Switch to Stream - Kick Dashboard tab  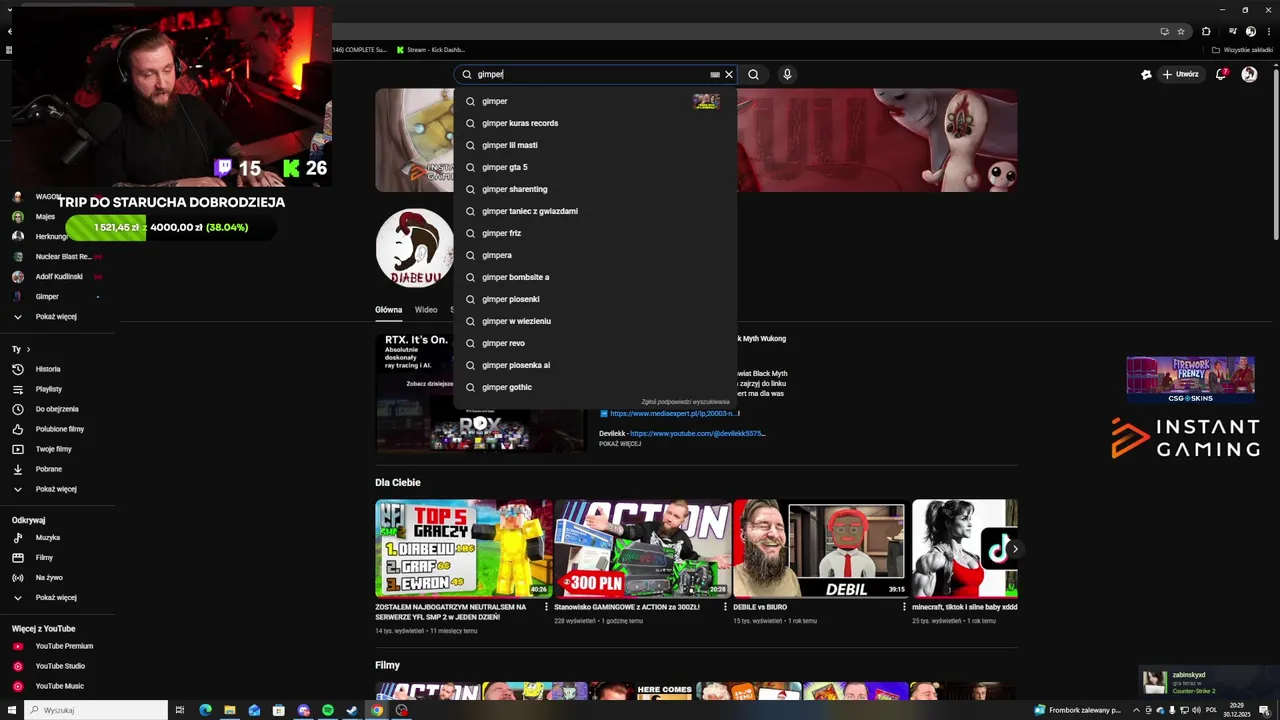tap(430, 50)
